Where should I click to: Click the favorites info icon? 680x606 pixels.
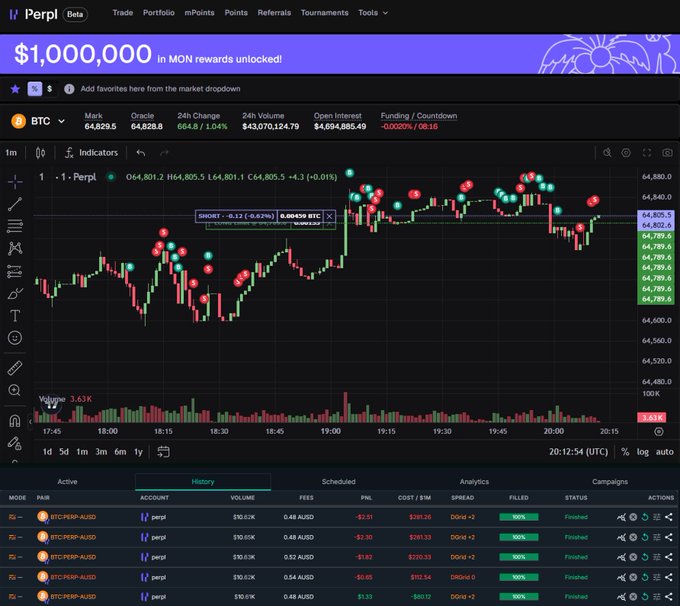[69, 89]
